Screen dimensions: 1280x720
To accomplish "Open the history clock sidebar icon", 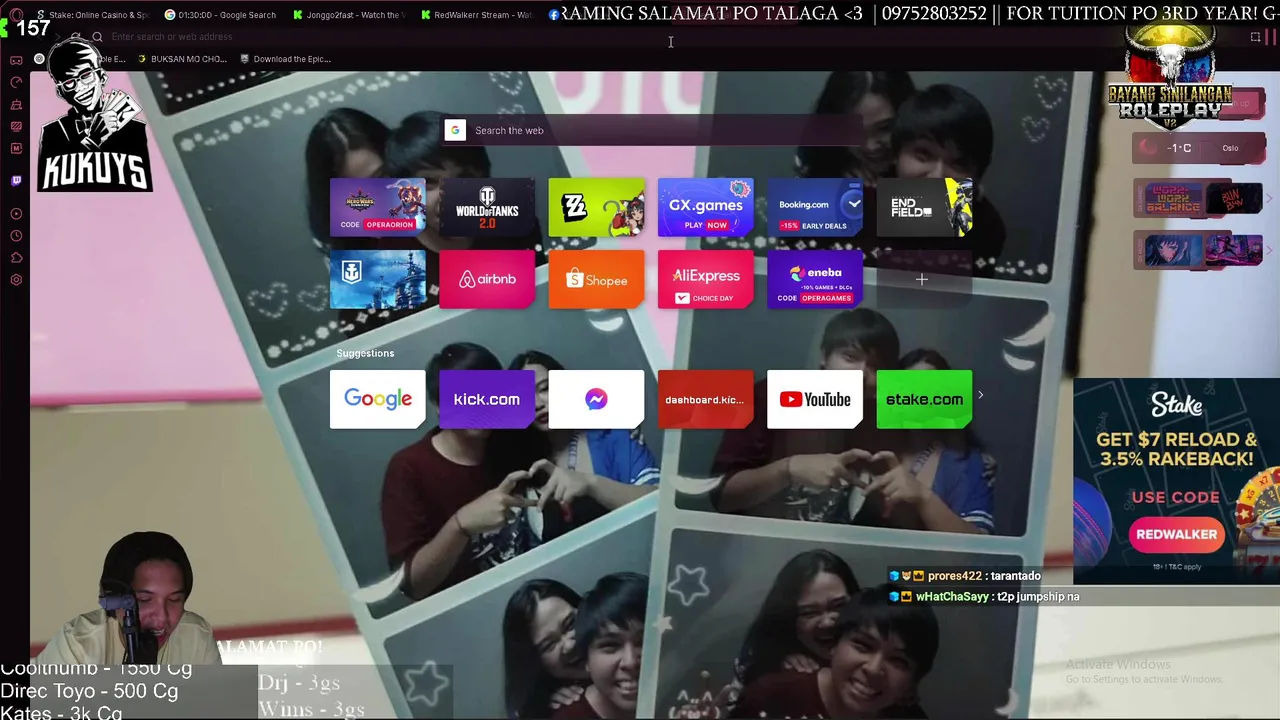I will pyautogui.click(x=16, y=236).
